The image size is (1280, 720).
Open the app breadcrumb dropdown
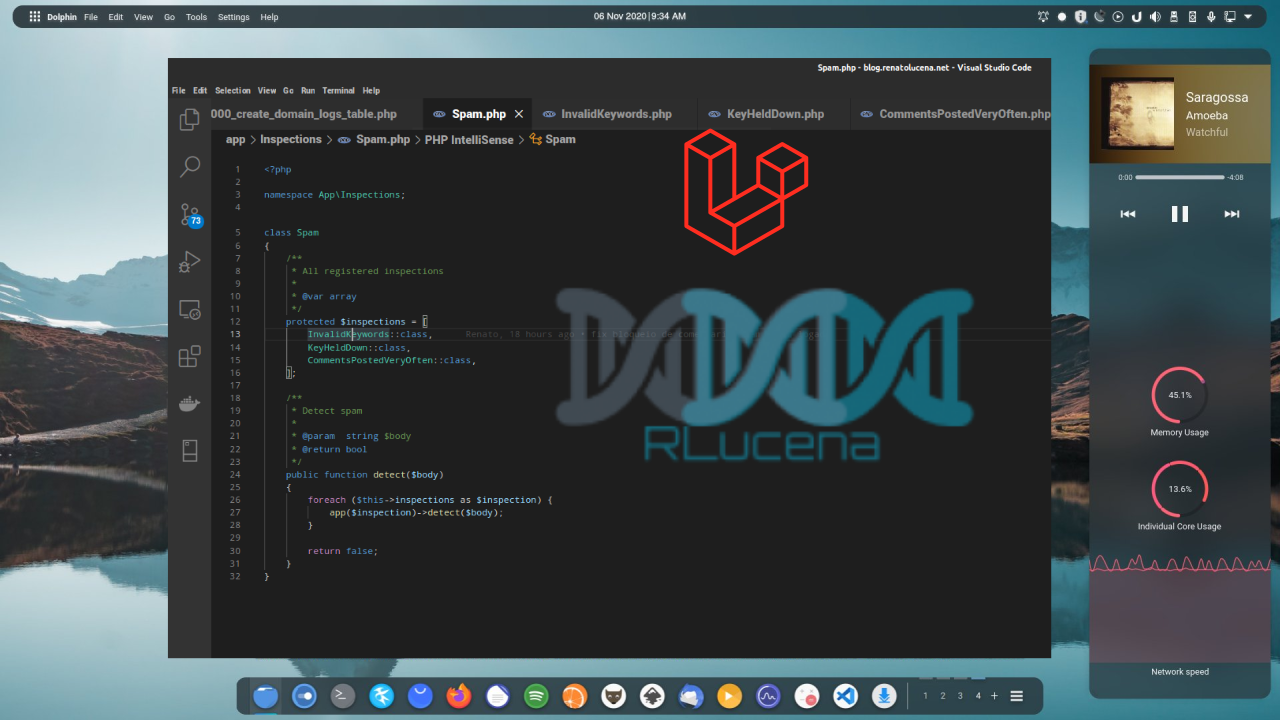pyautogui.click(x=235, y=140)
